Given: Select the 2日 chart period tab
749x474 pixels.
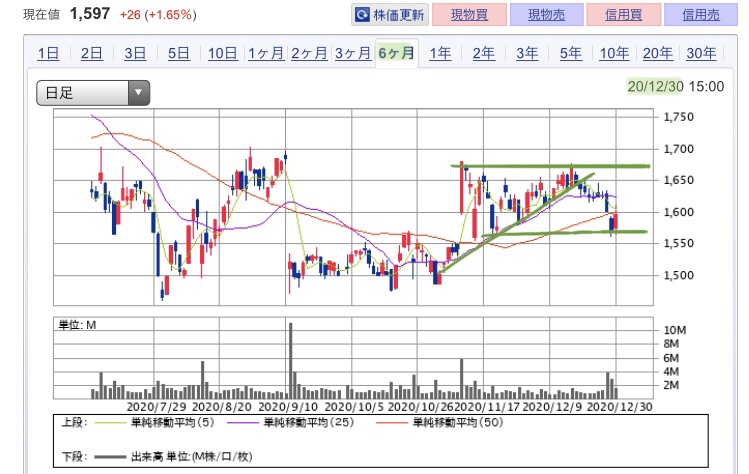Looking at the screenshot, I should coord(92,53).
